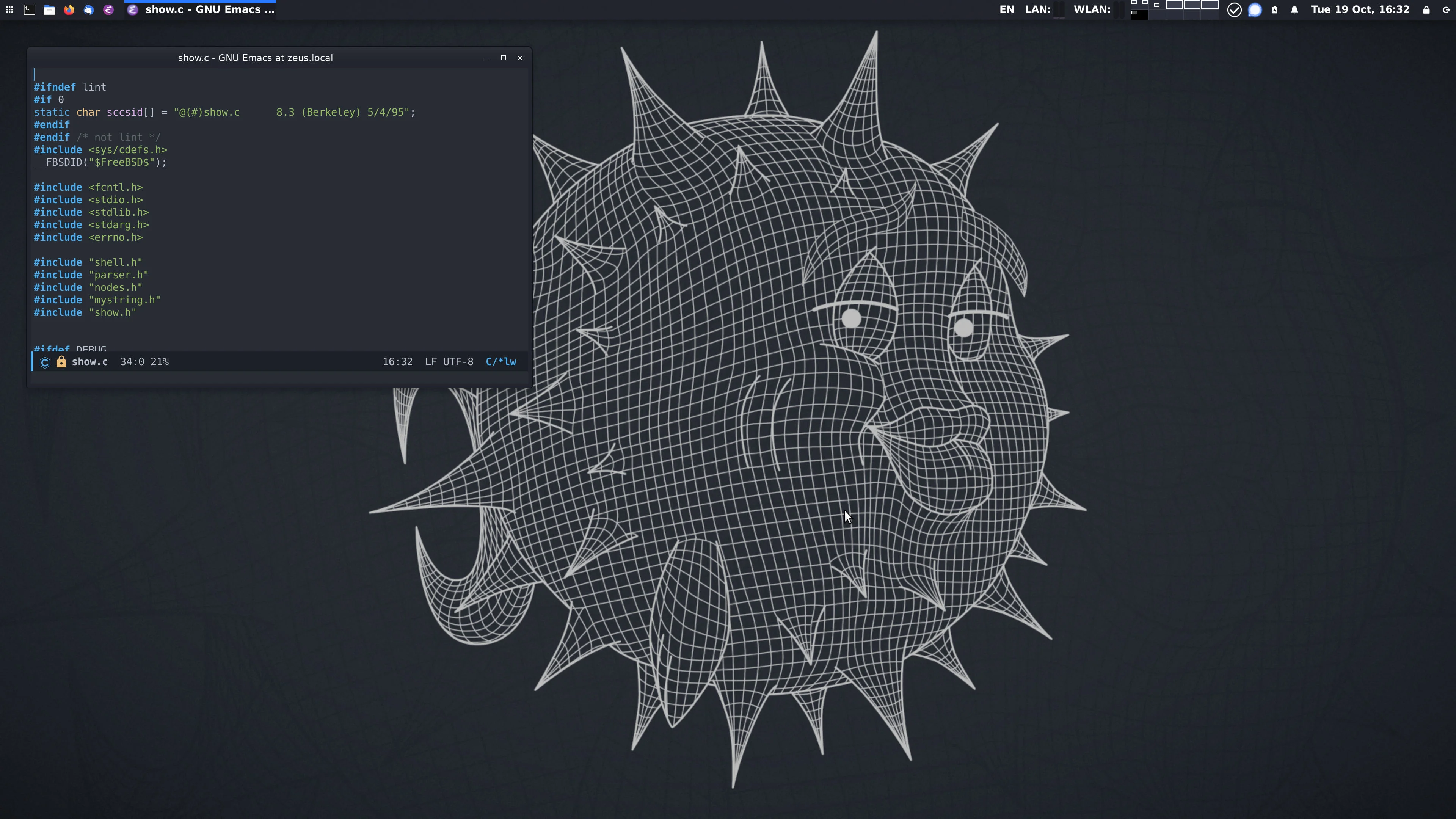This screenshot has width=1456, height=819.
Task: Launch Firefox from the top panel
Action: tap(69, 9)
